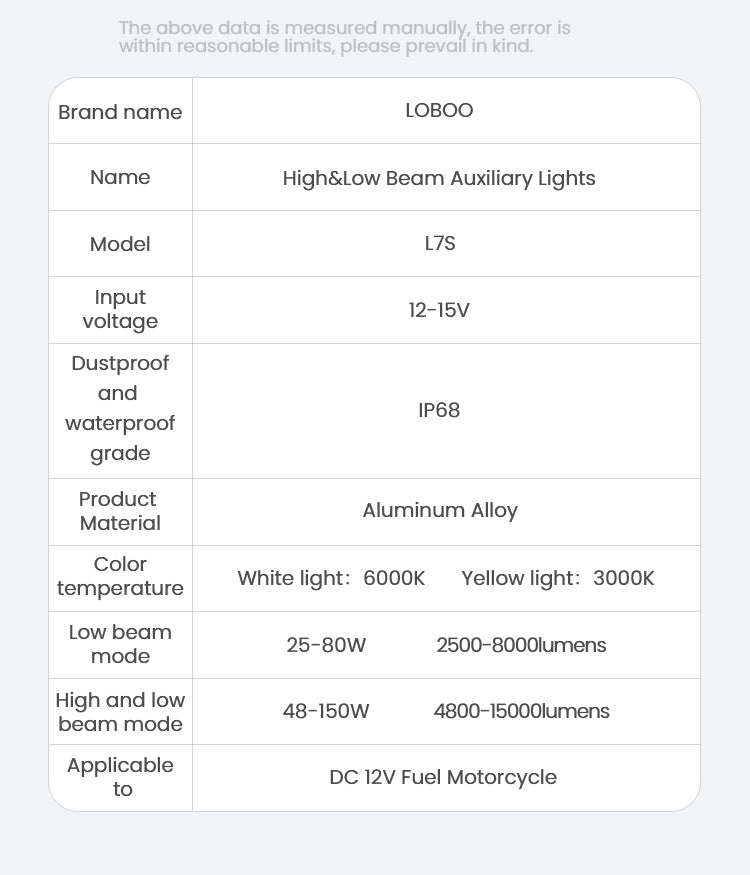
Task: Click the Aluminum Alloy material value
Action: click(x=440, y=510)
